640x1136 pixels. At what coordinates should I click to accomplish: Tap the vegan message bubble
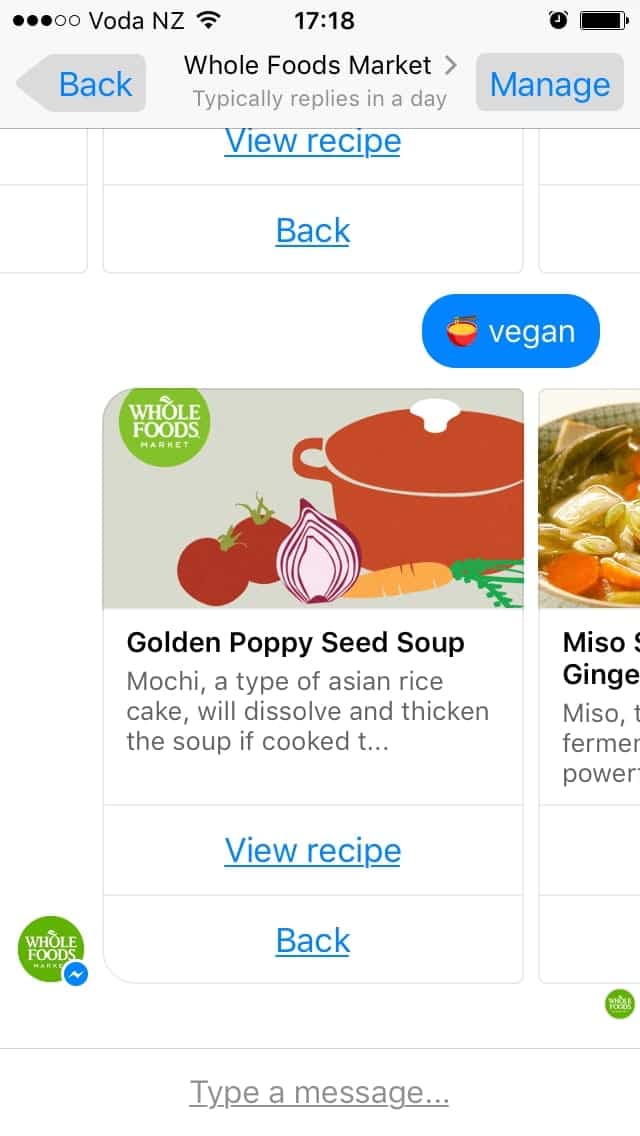[511, 331]
